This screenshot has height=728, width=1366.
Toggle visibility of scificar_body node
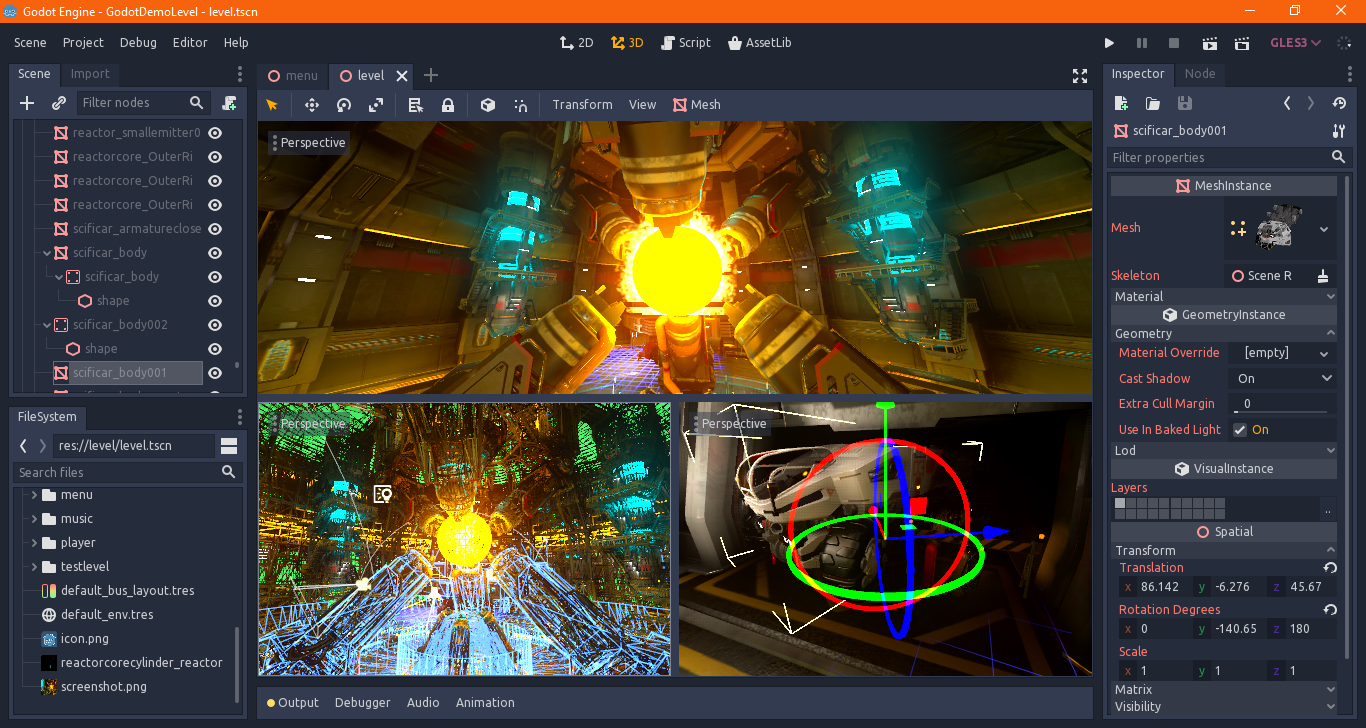(x=215, y=252)
